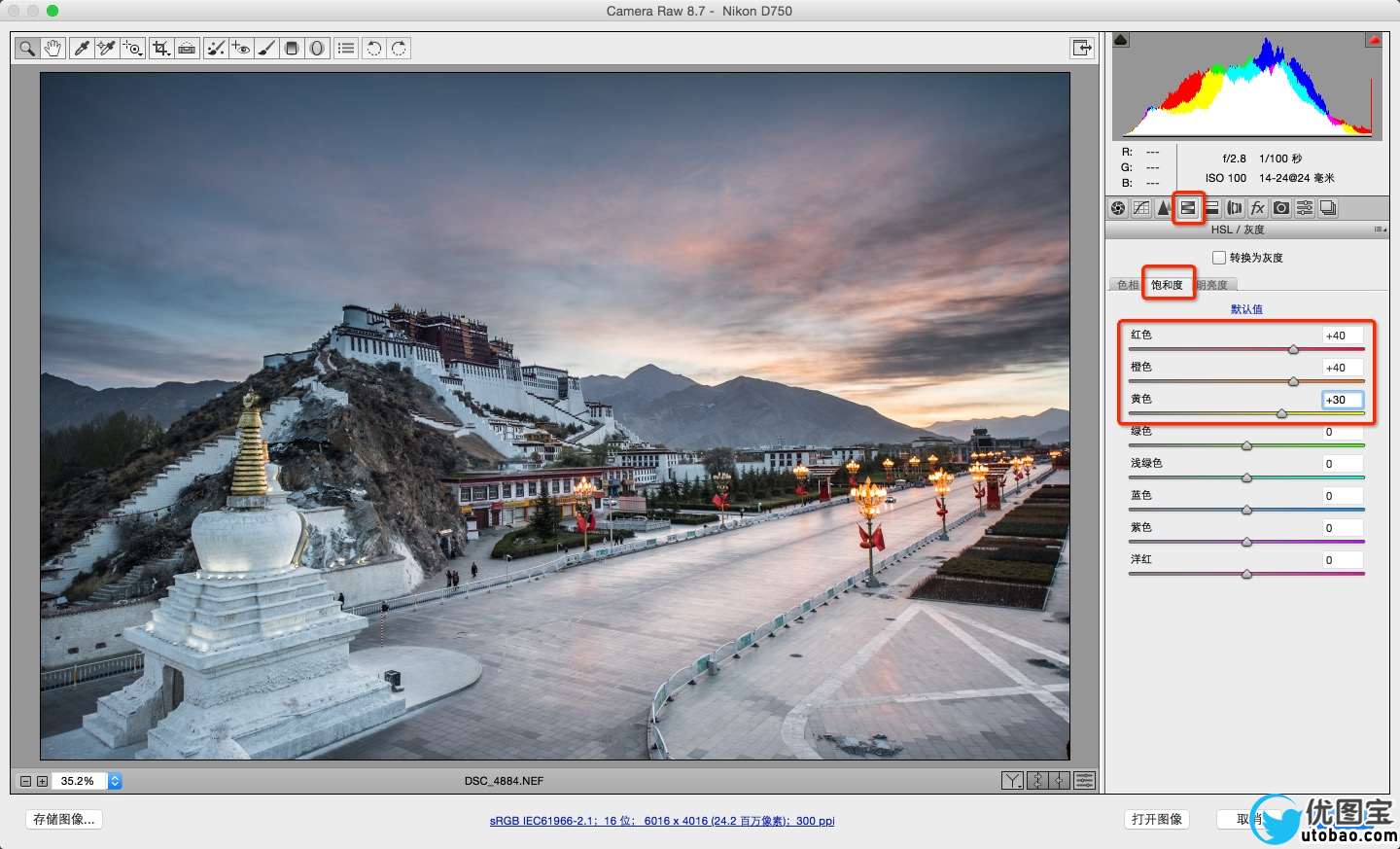Screen dimensions: 1400x849
Task: Rotate image clockwise
Action: (399, 48)
